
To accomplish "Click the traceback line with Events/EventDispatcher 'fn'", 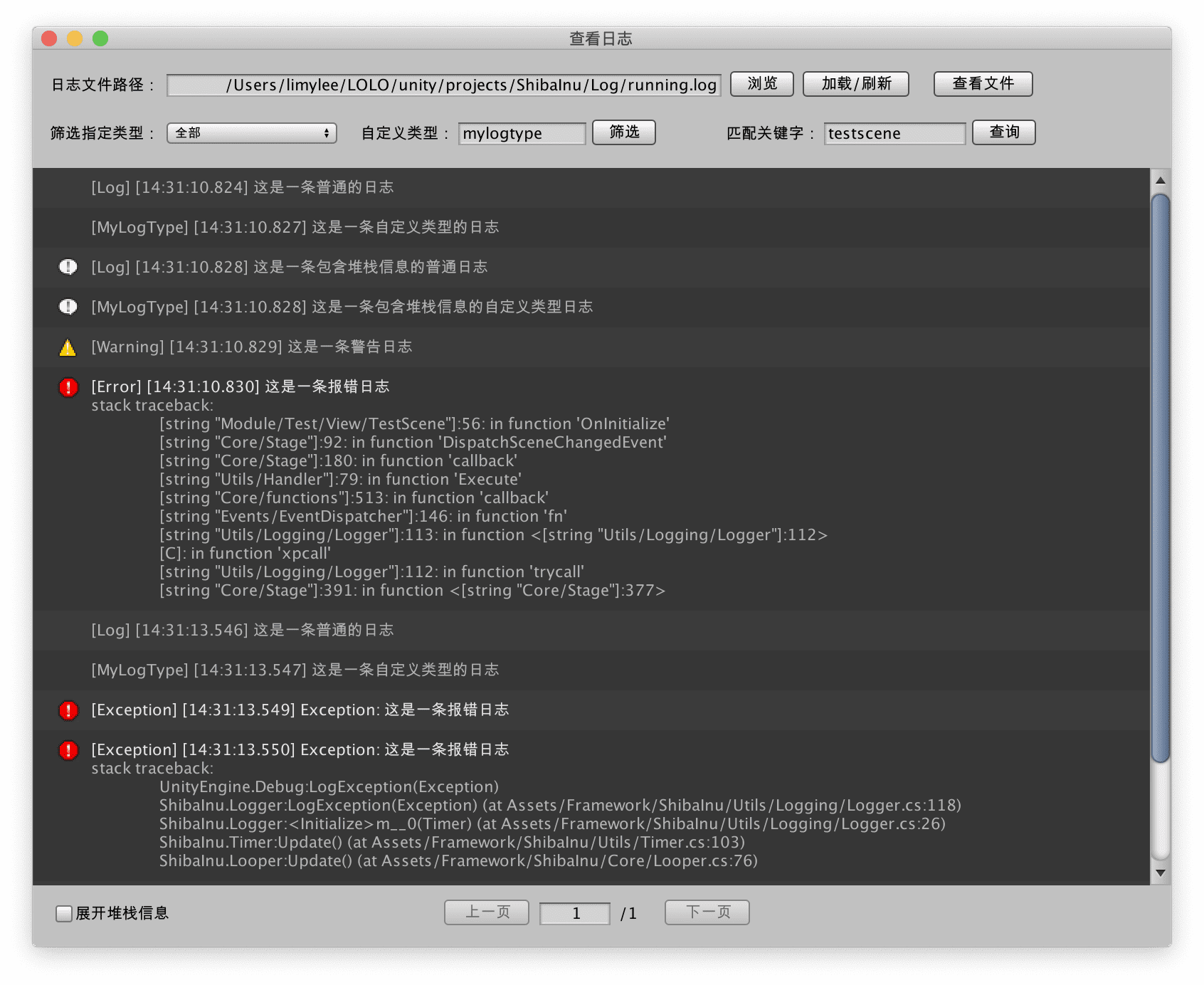I will (x=363, y=517).
